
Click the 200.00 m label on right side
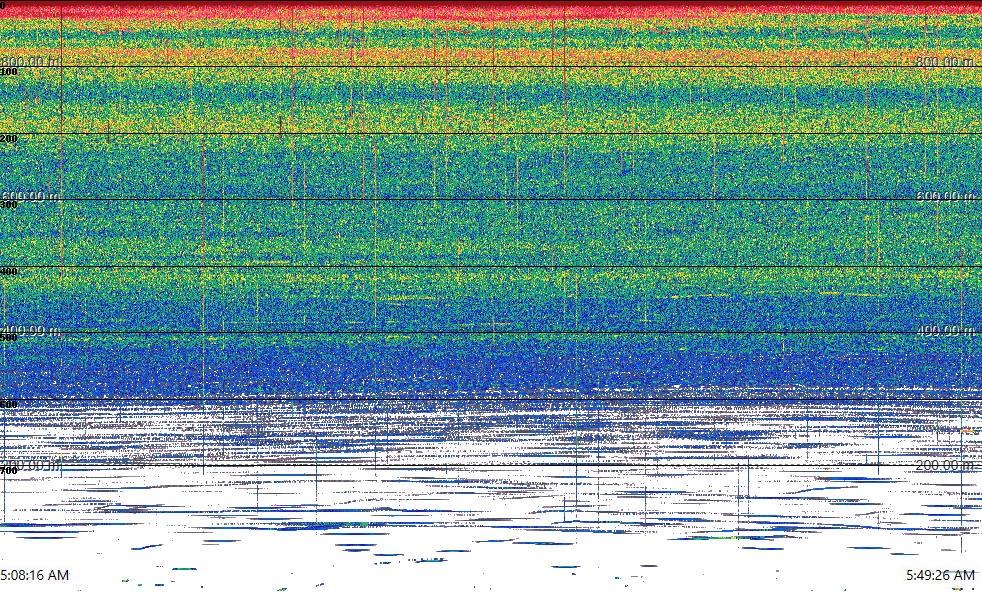tap(945, 465)
